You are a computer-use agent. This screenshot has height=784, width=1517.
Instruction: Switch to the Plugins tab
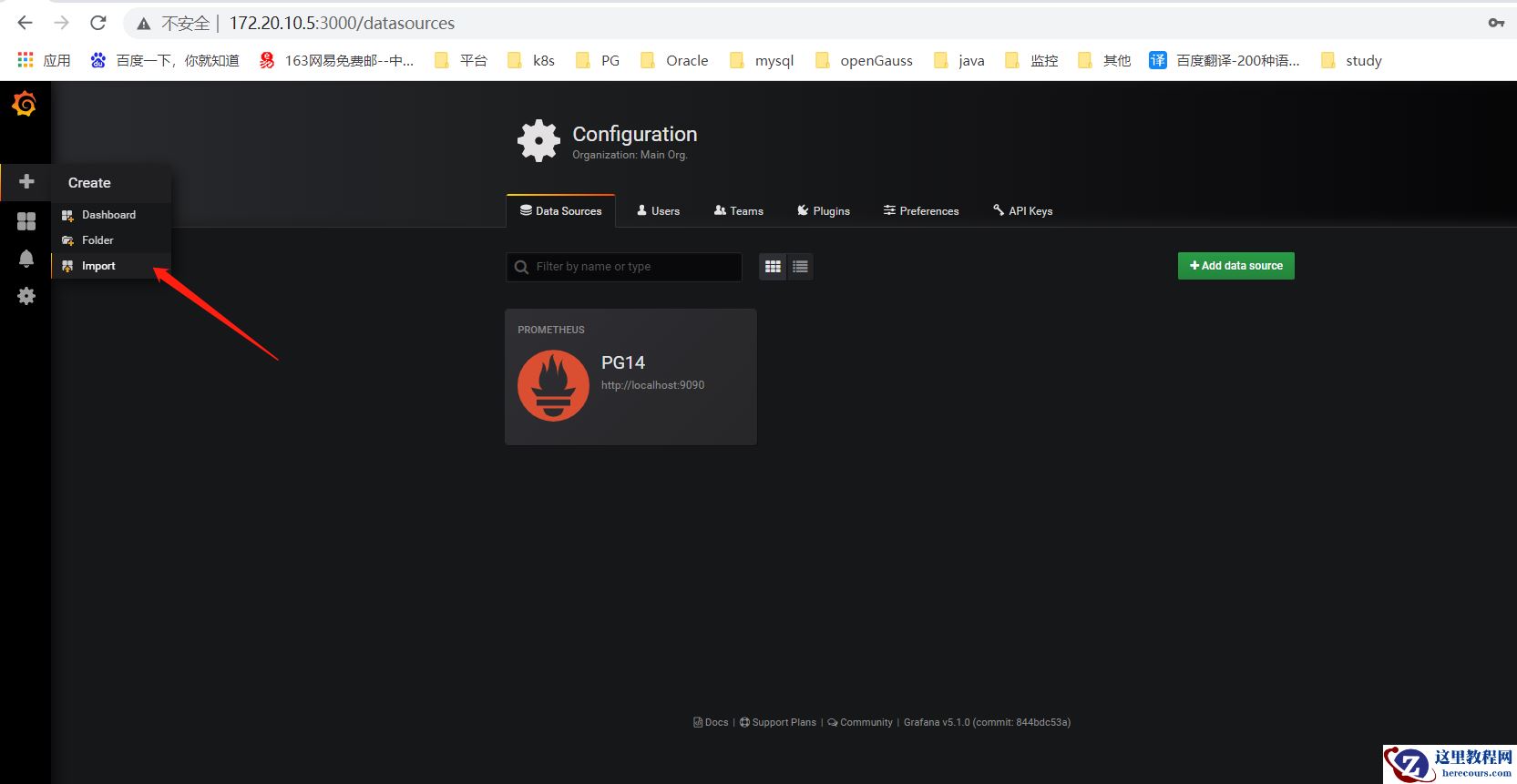[824, 211]
